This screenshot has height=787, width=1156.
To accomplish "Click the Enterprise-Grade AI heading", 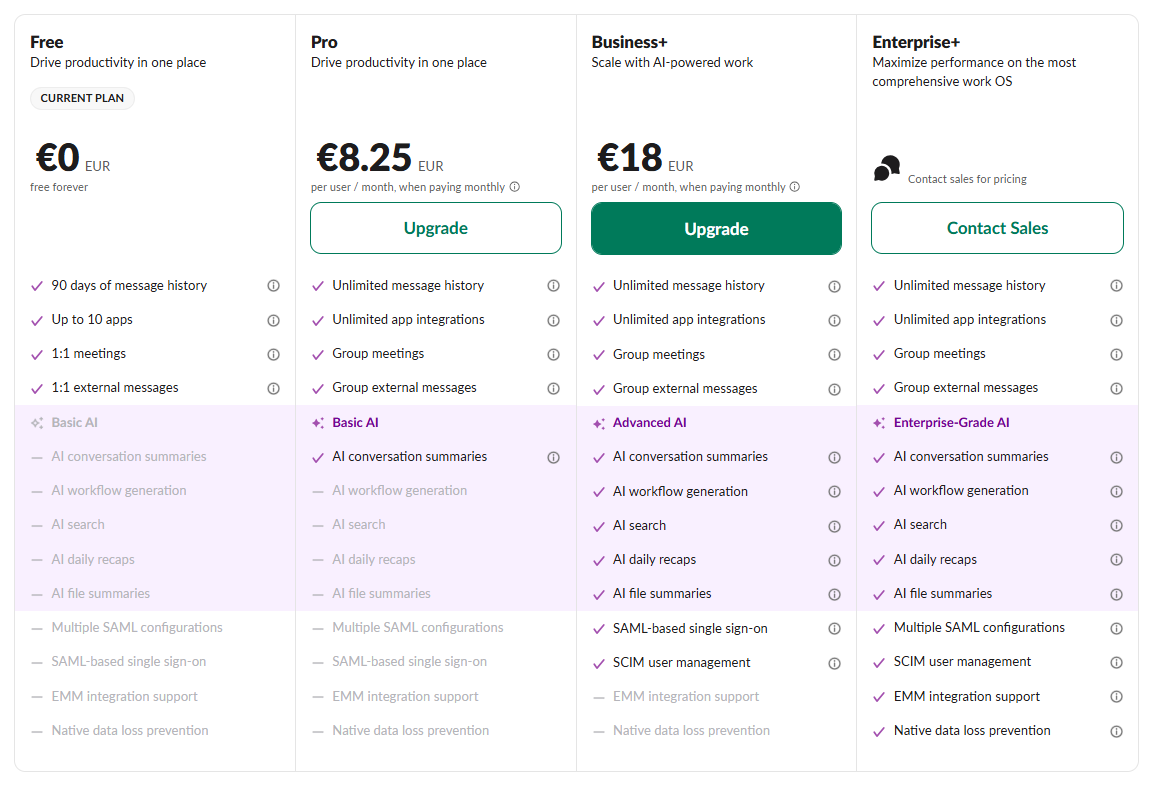I will pyautogui.click(x=951, y=423).
